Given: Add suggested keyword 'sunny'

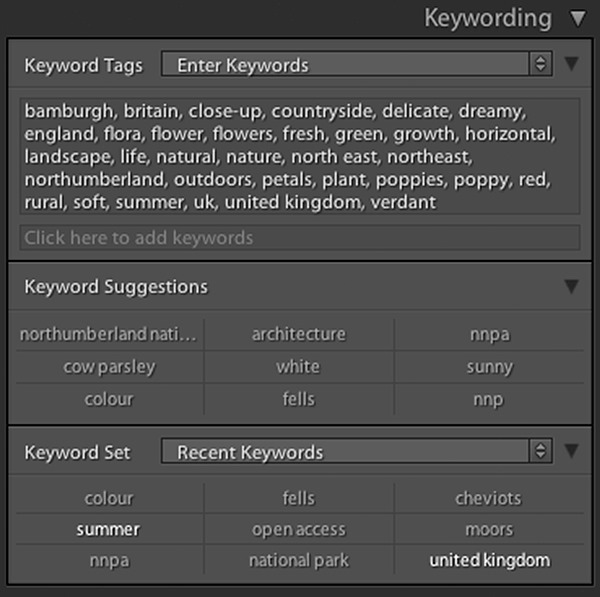Looking at the screenshot, I should (x=489, y=367).
